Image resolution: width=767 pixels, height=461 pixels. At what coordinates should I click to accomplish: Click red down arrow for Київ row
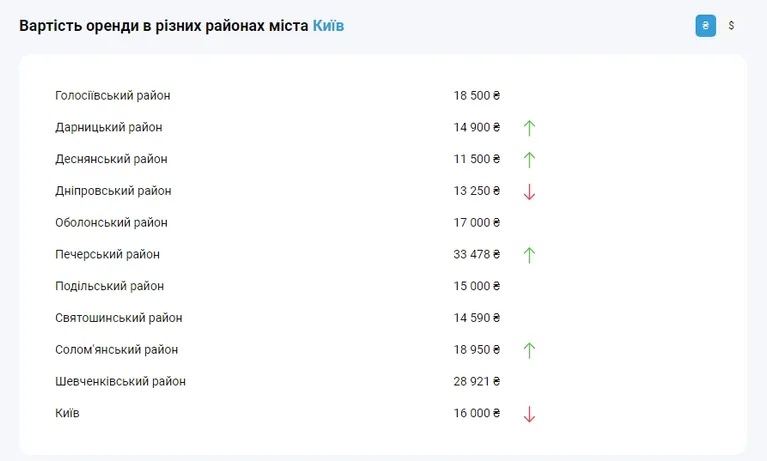pyautogui.click(x=529, y=413)
